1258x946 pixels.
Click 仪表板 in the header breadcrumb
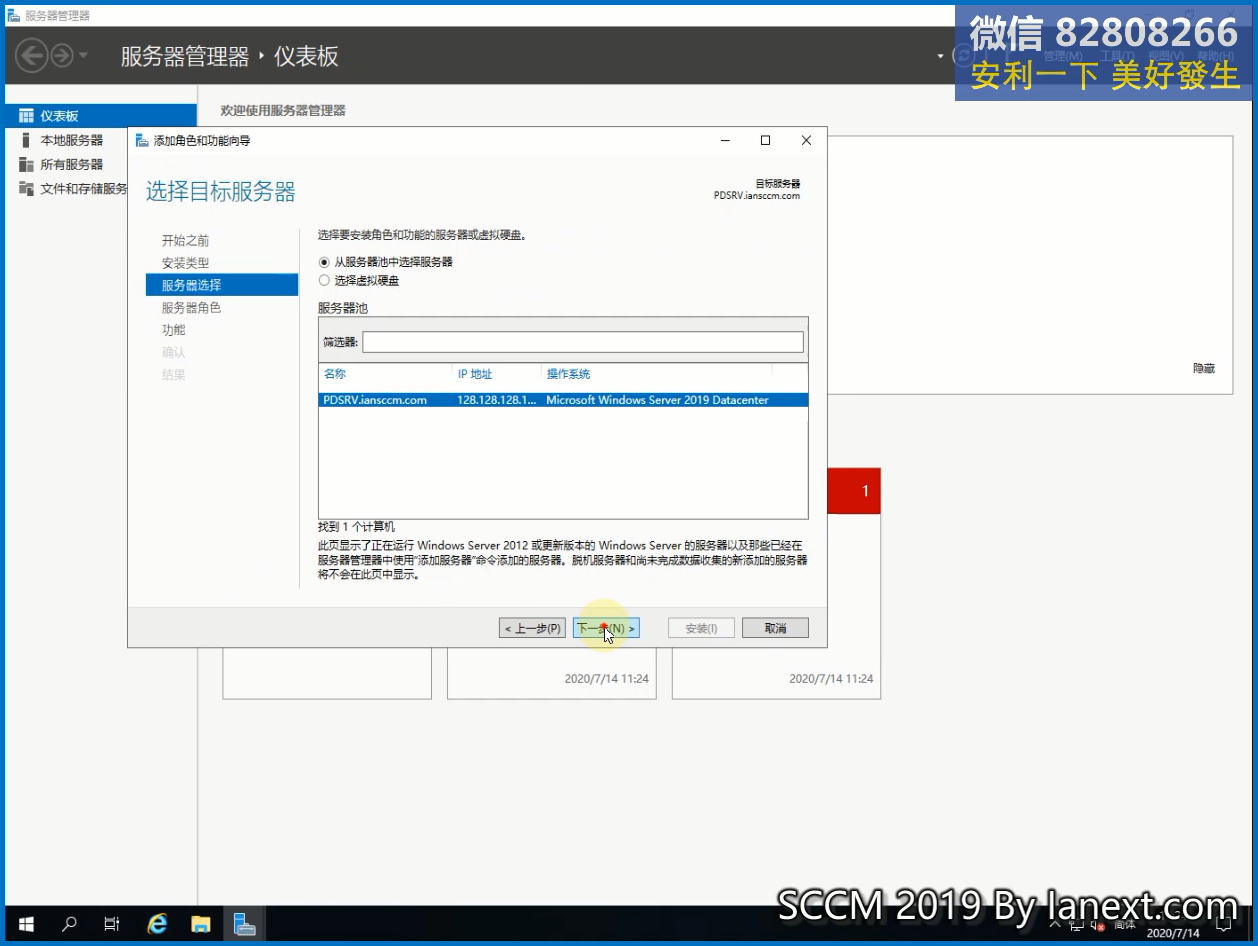[307, 56]
